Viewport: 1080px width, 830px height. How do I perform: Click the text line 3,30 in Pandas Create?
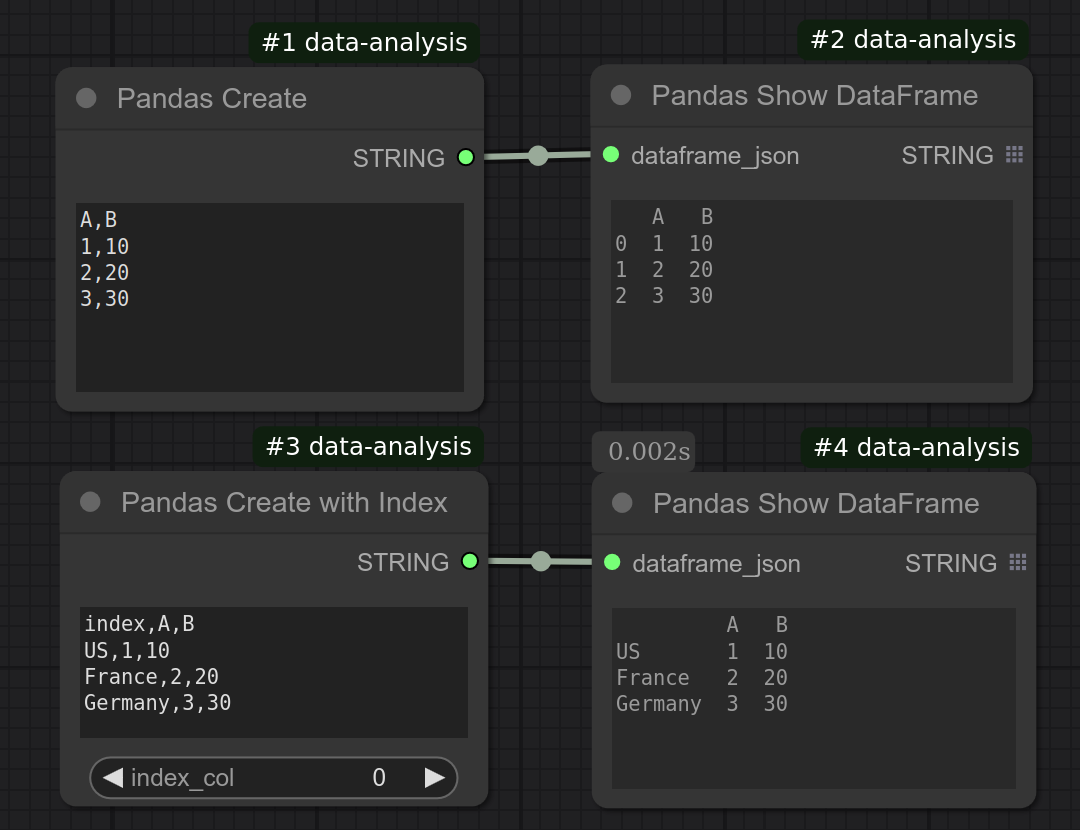click(x=105, y=298)
